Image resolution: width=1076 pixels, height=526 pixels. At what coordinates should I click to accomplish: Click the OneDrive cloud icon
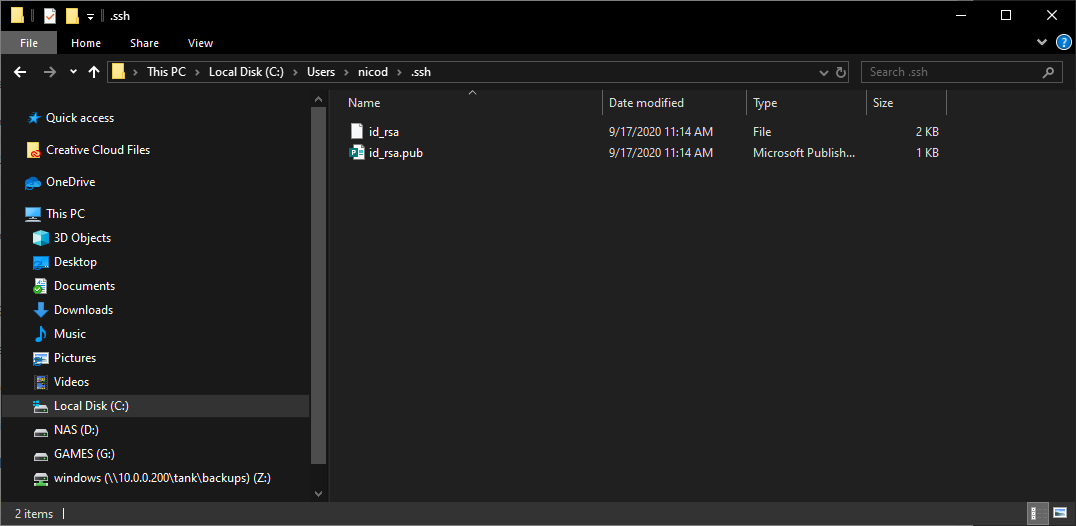pos(33,182)
